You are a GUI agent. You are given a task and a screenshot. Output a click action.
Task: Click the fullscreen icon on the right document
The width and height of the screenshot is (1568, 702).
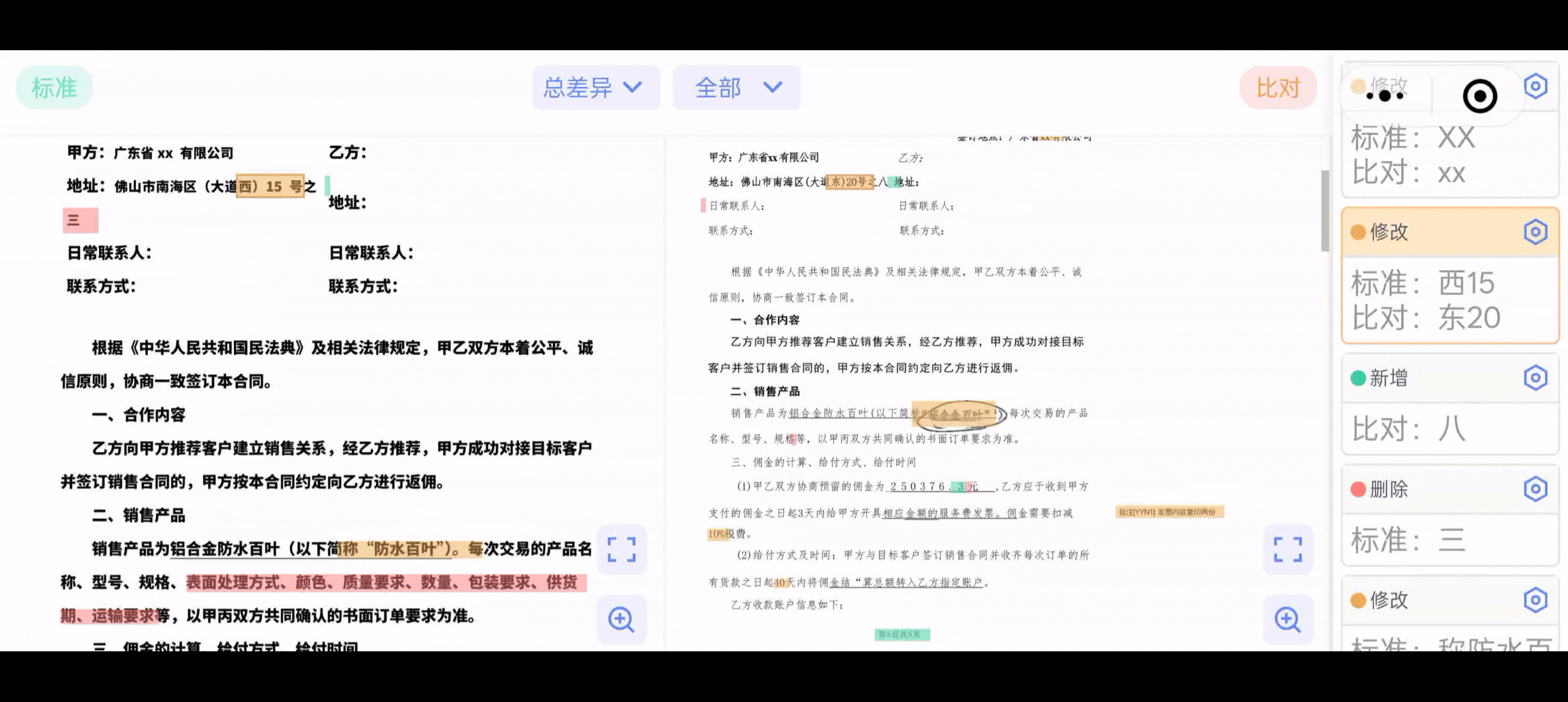[x=1287, y=550]
